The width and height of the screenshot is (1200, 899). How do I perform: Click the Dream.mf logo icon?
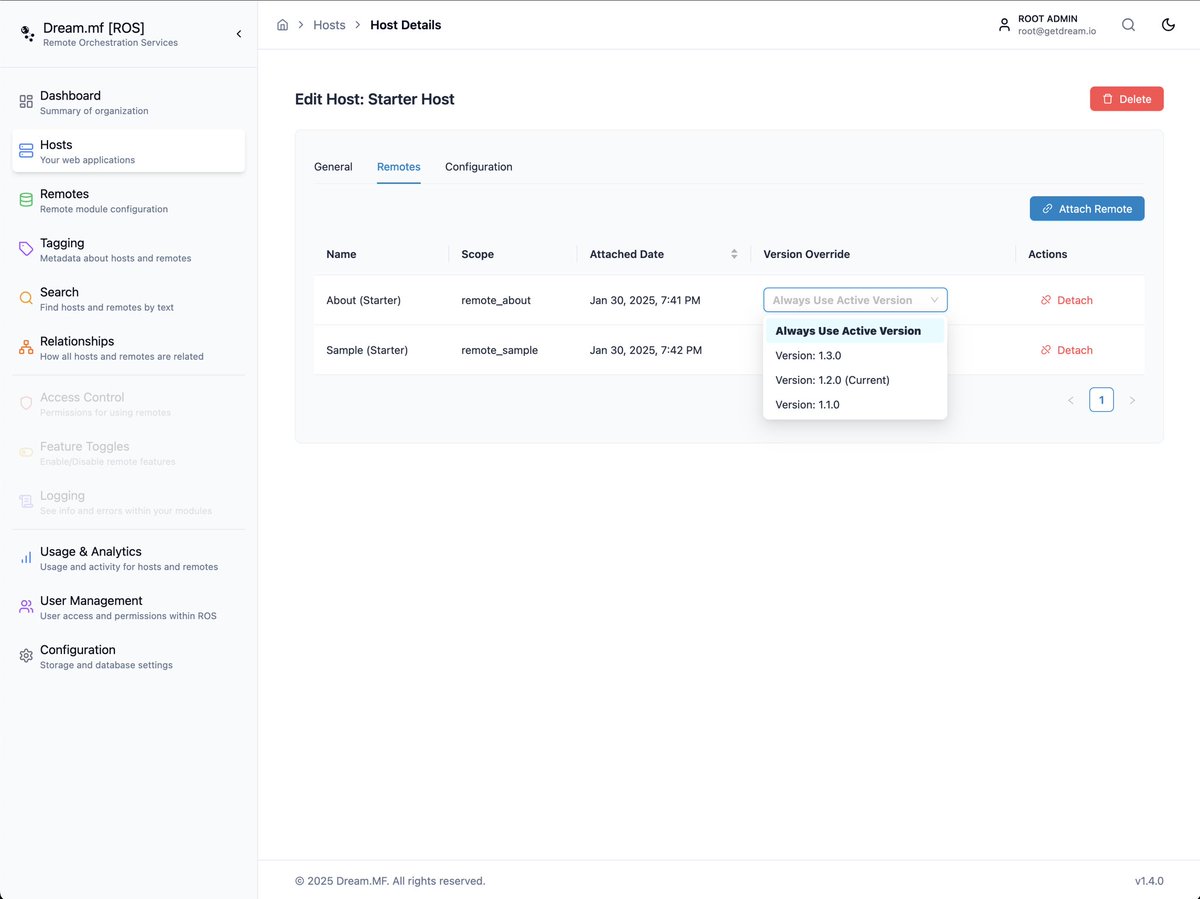click(27, 34)
